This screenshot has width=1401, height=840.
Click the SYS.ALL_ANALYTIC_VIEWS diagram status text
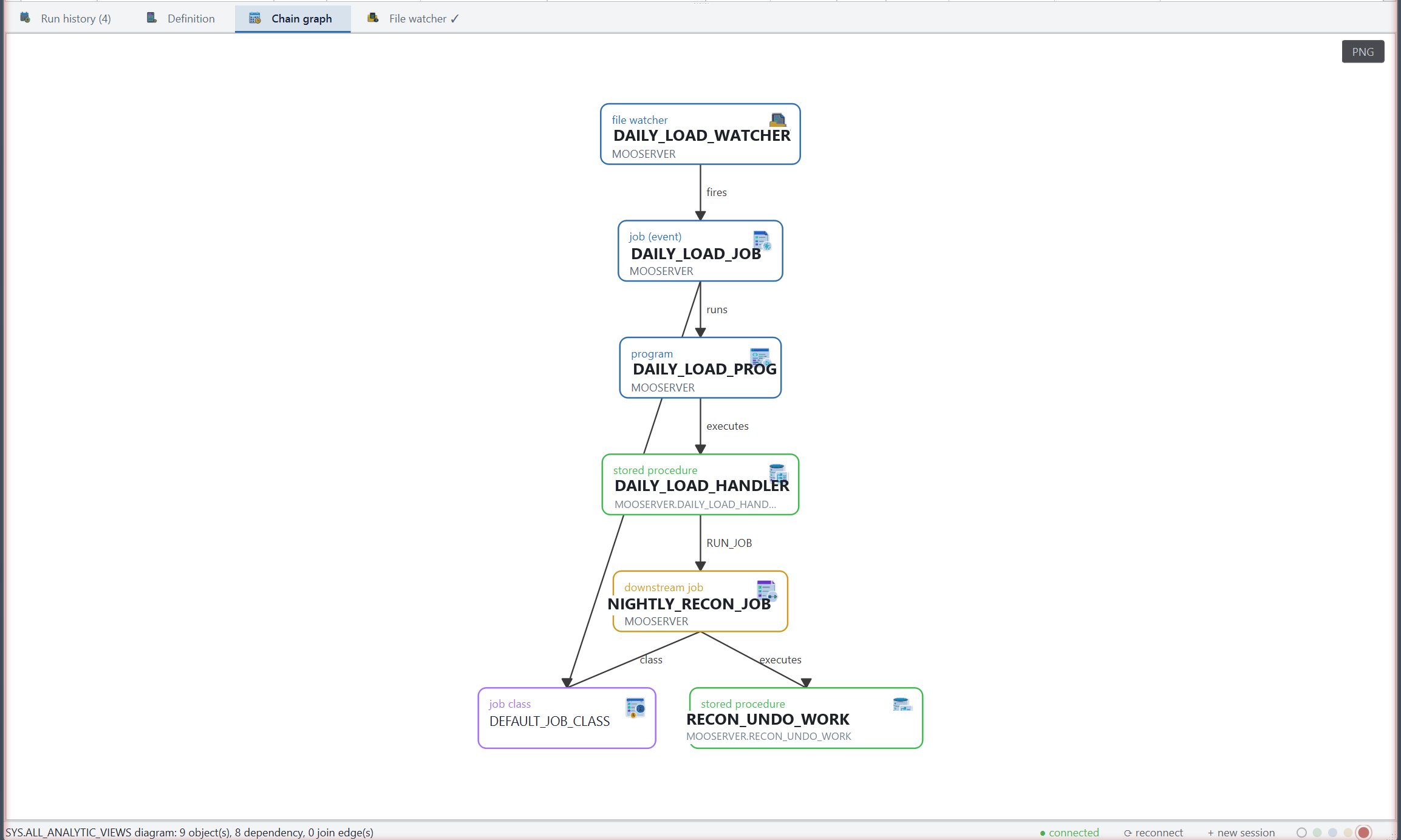click(x=189, y=833)
